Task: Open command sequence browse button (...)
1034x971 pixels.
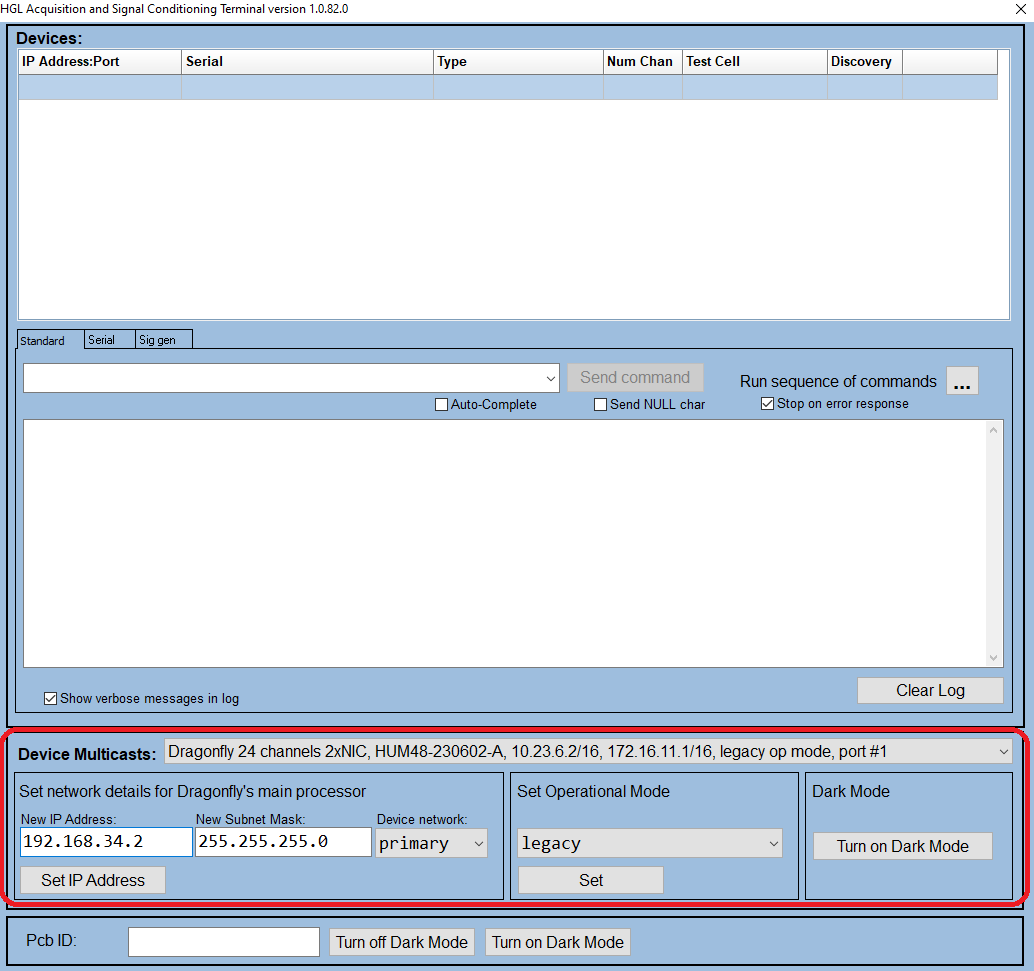Action: point(962,381)
